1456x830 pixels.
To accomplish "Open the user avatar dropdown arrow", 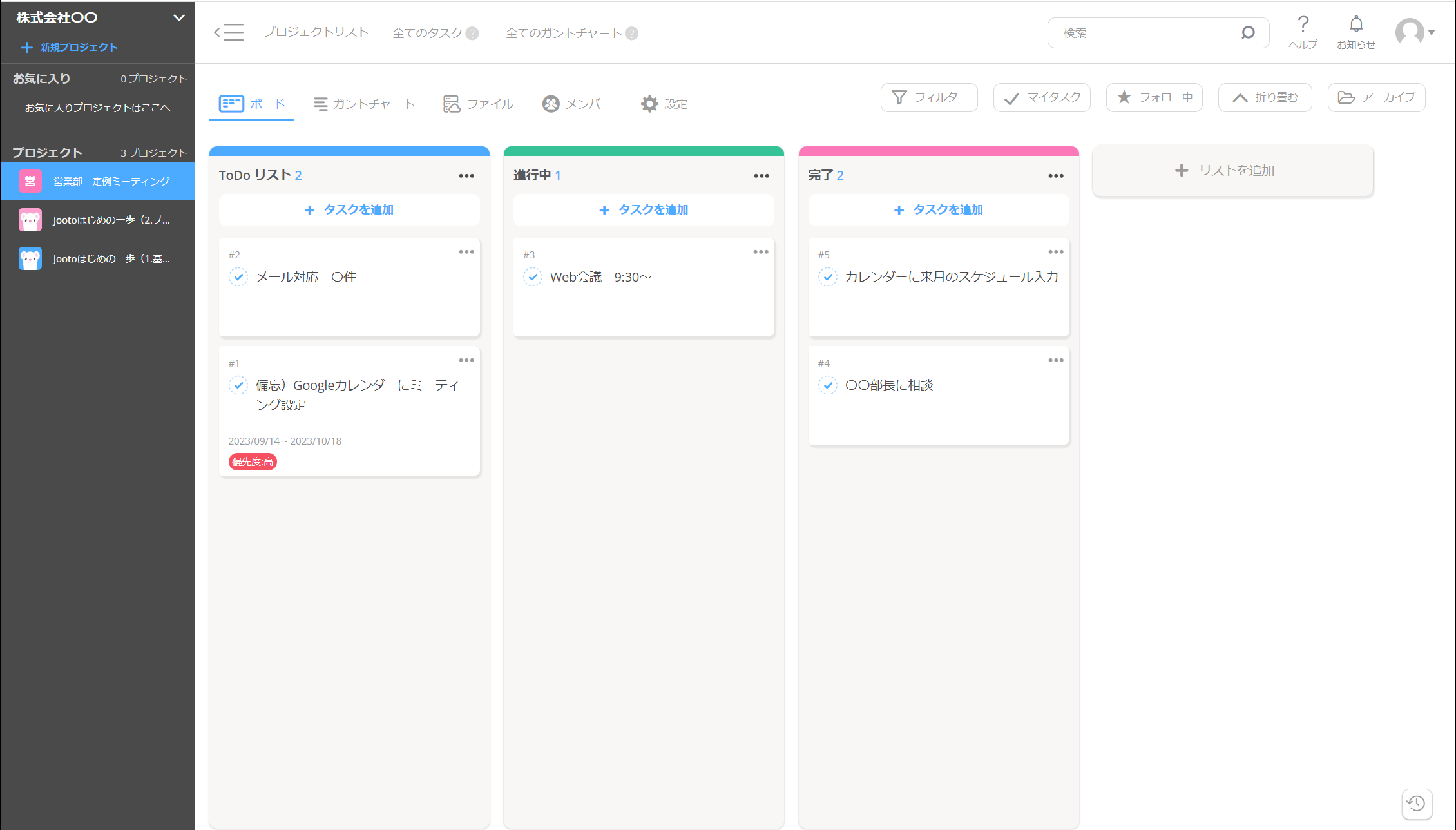I will [1431, 32].
